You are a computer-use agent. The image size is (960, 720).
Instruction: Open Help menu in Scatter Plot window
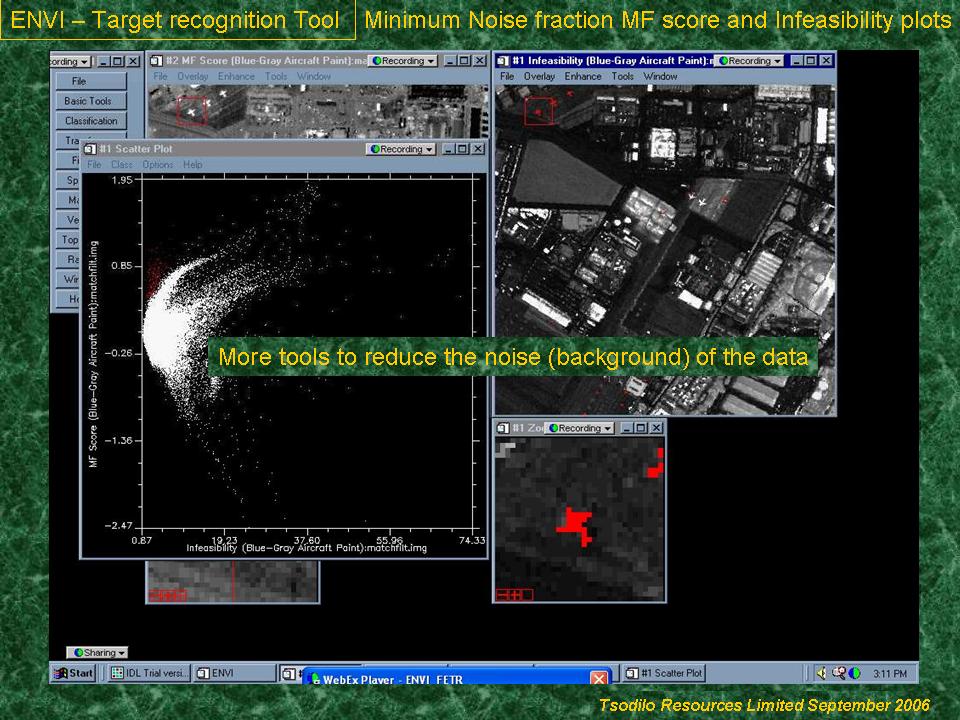coord(192,165)
